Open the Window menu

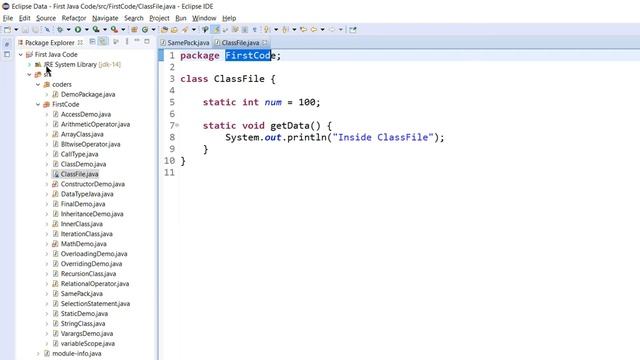[204, 18]
